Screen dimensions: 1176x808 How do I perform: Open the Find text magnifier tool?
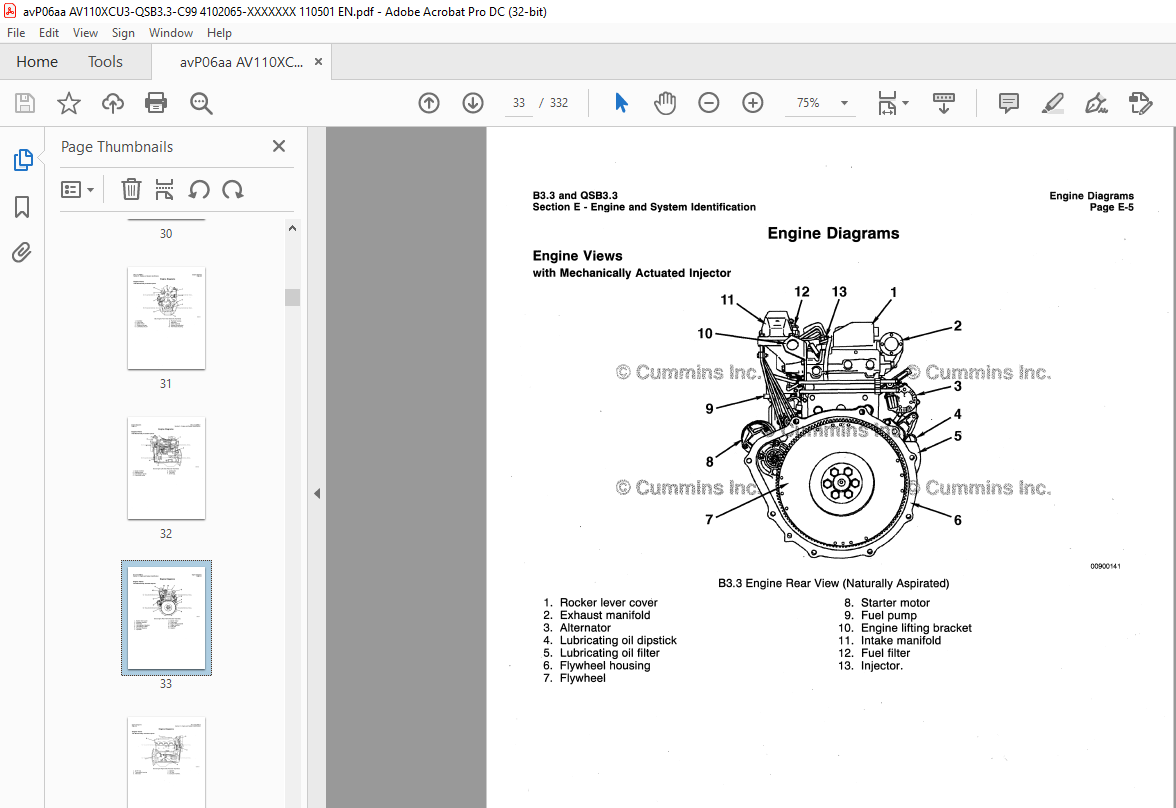coord(201,103)
